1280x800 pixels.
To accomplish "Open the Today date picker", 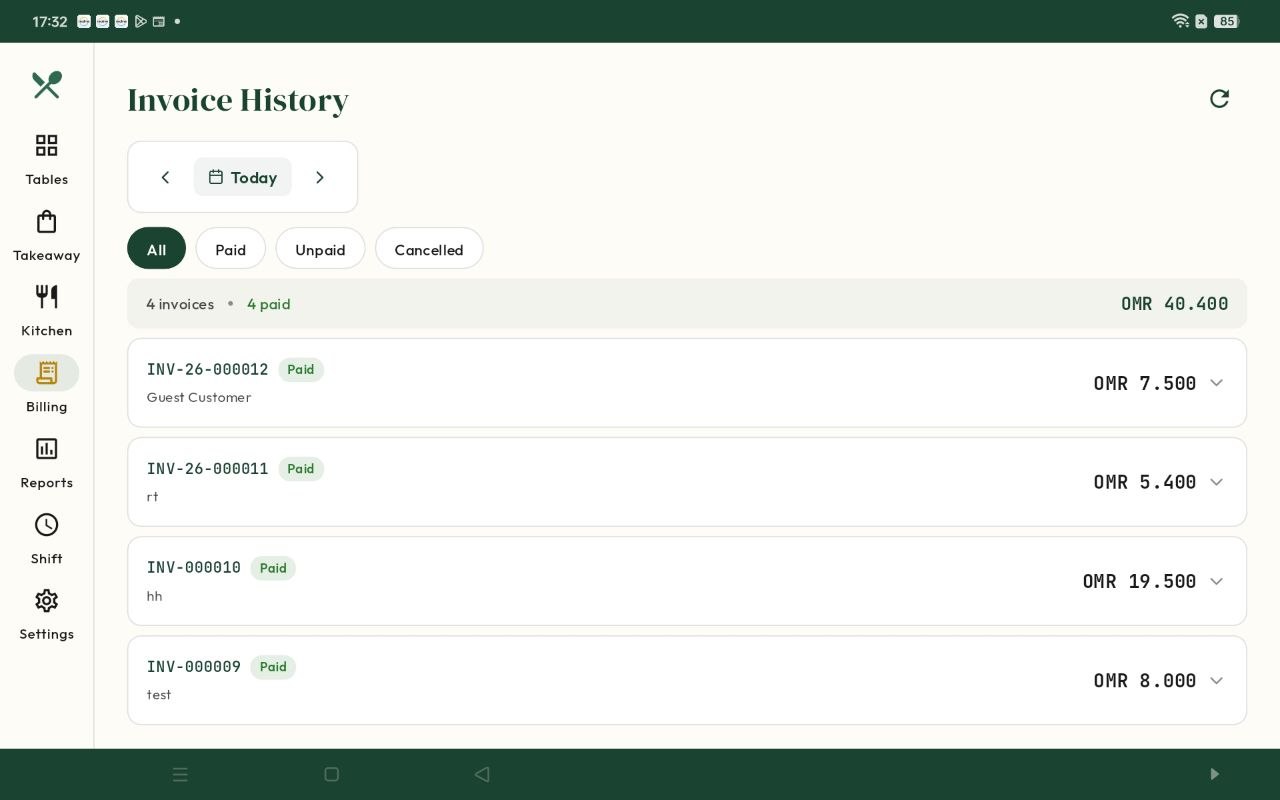I will click(243, 177).
